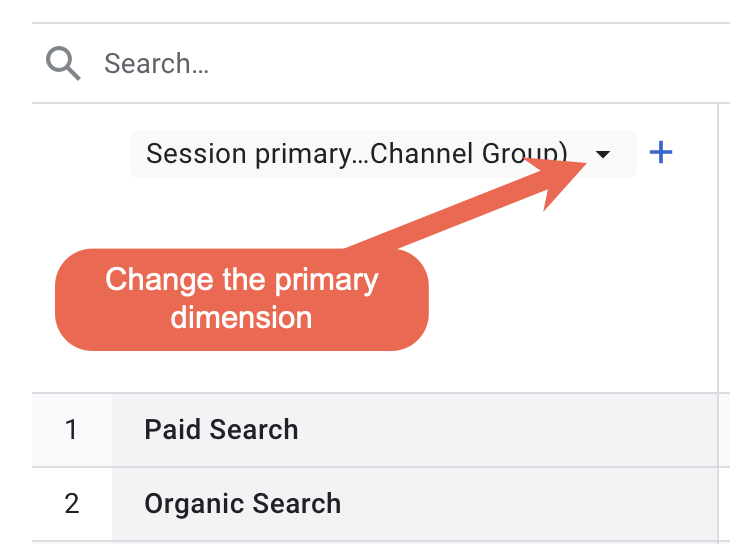The width and height of the screenshot is (730, 544).
Task: Click the black caret beside Channel Group
Action: 602,154
